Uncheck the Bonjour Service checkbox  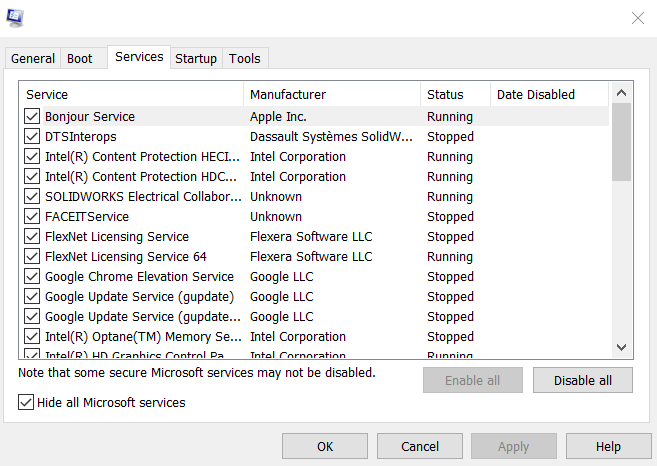tap(32, 116)
